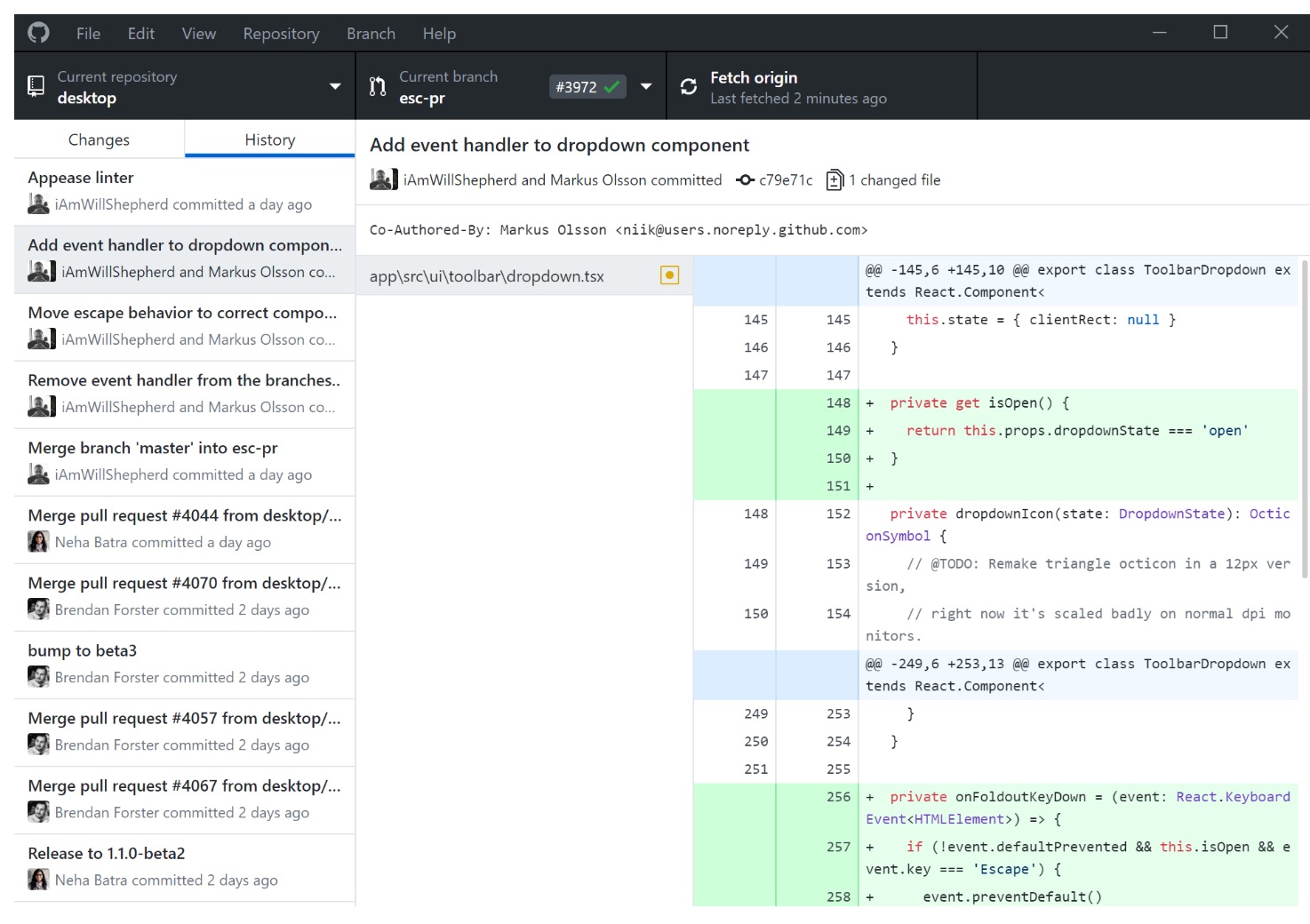Select Merge pull request #4057 commit
Viewport: 1310px width, 924px height.
(x=185, y=731)
